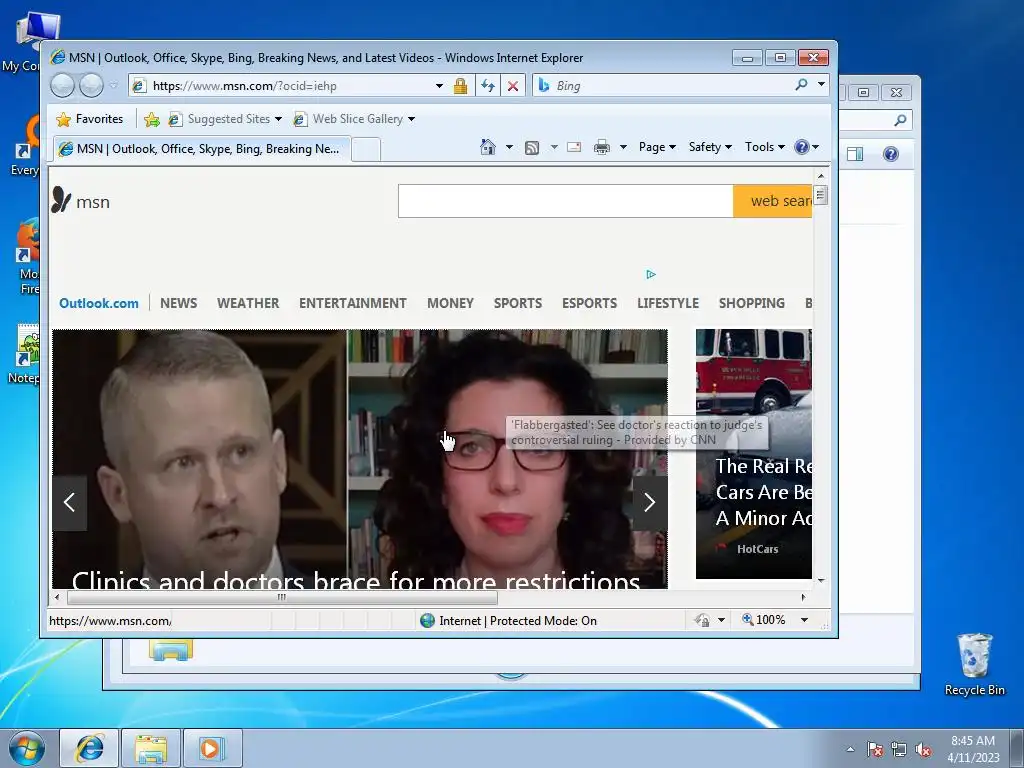The width and height of the screenshot is (1024, 768).
Task: Open recent pages dropdown next to Forward
Action: point(114,86)
